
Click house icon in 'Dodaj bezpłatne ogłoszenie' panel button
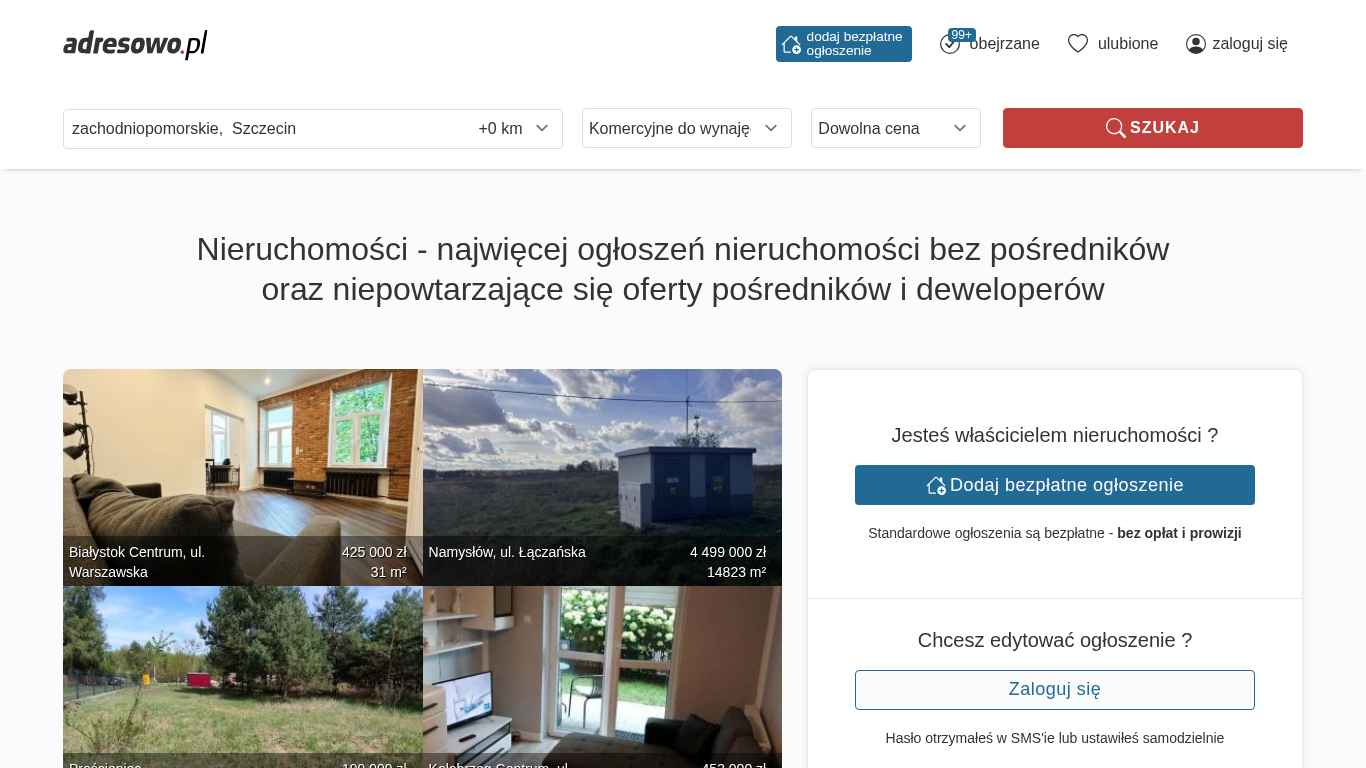(x=936, y=485)
